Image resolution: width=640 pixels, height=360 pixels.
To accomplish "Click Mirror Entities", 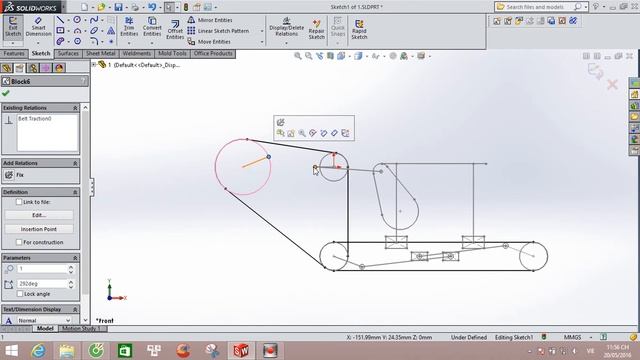I will (x=210, y=20).
